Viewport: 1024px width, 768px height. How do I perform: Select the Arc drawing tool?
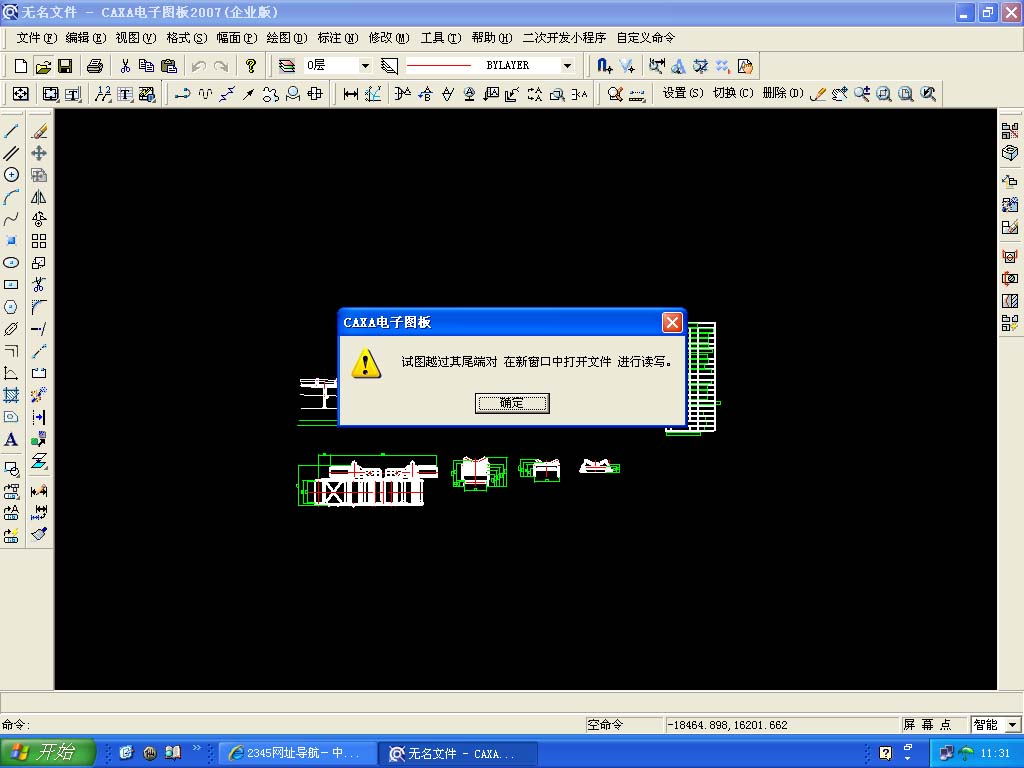[x=11, y=197]
